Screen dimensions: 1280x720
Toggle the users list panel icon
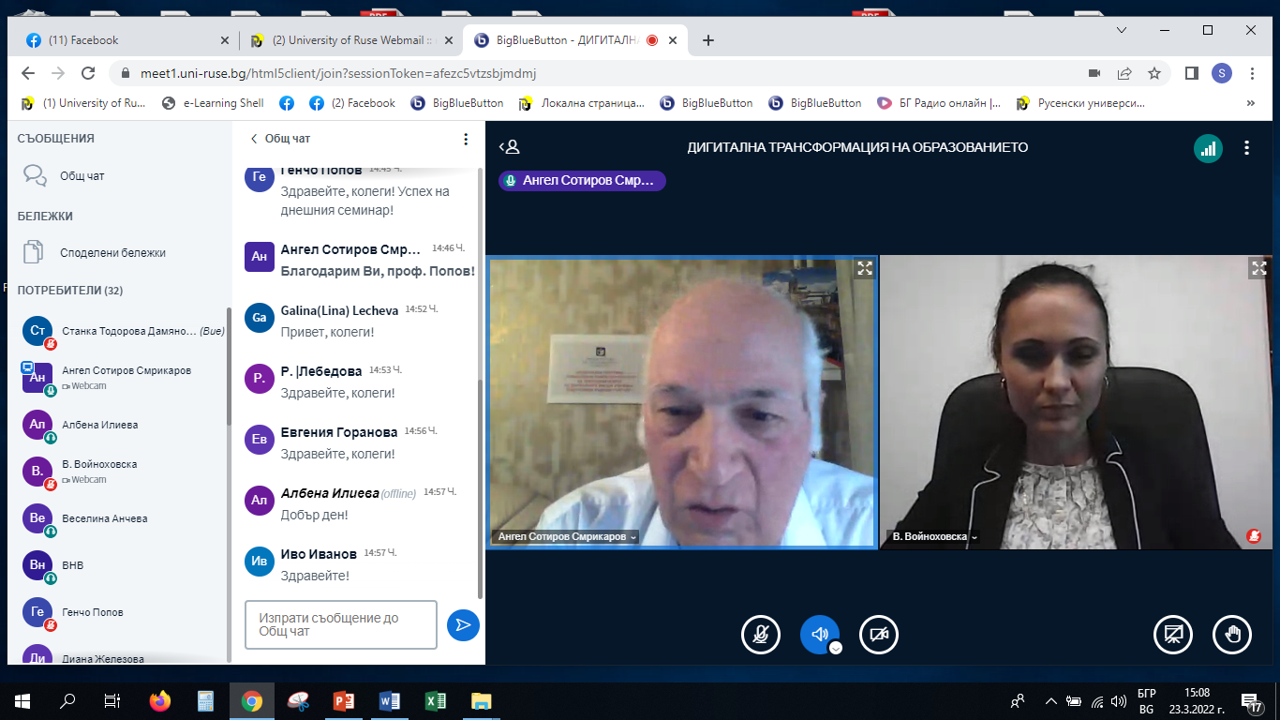510,147
